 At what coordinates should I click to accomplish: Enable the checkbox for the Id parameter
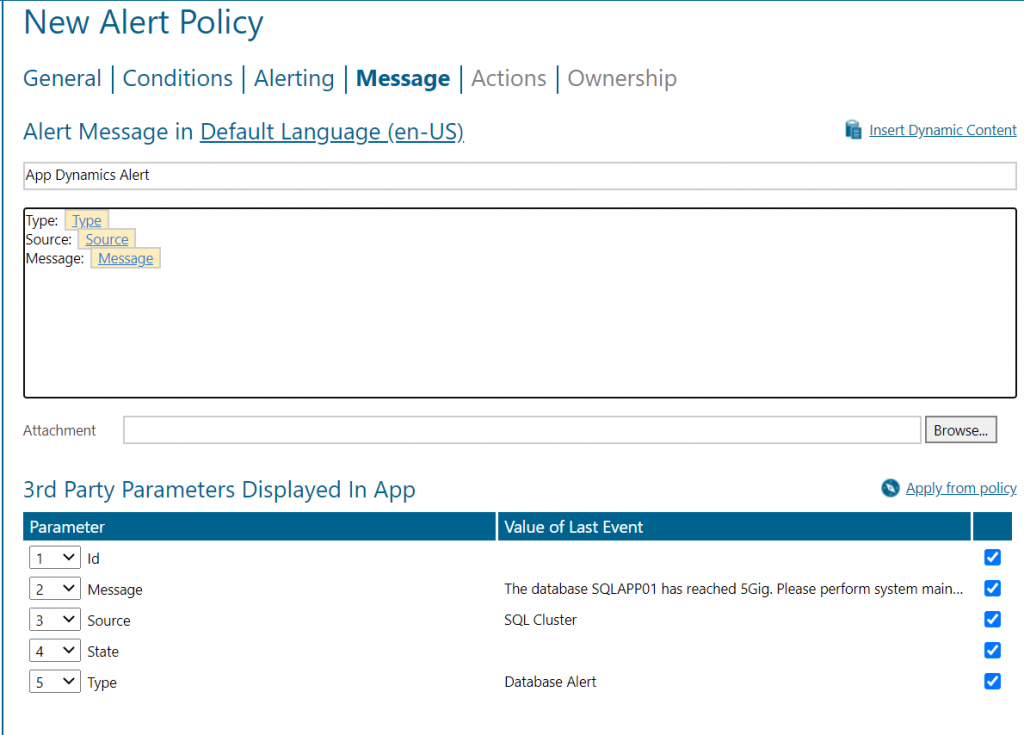click(992, 557)
